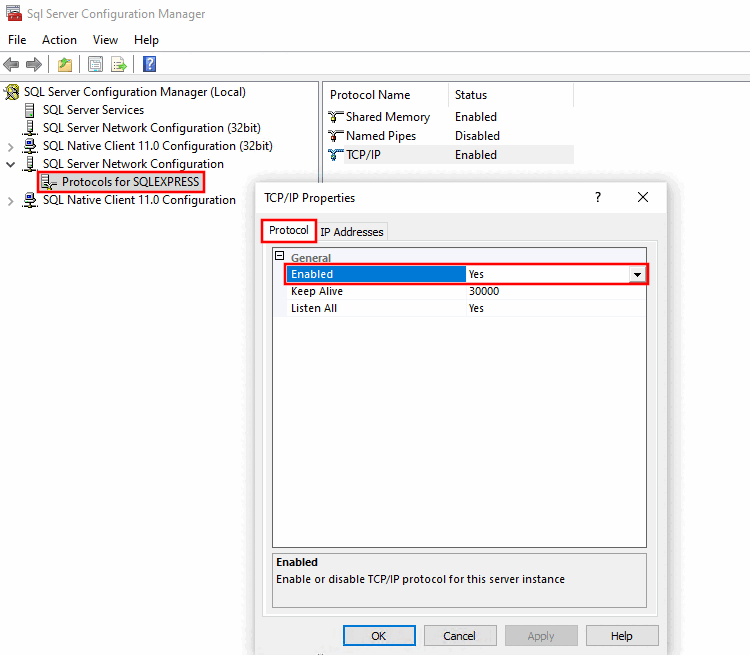Select the Keep Alive property label
Viewport: 750px width, 655px height.
(x=317, y=291)
